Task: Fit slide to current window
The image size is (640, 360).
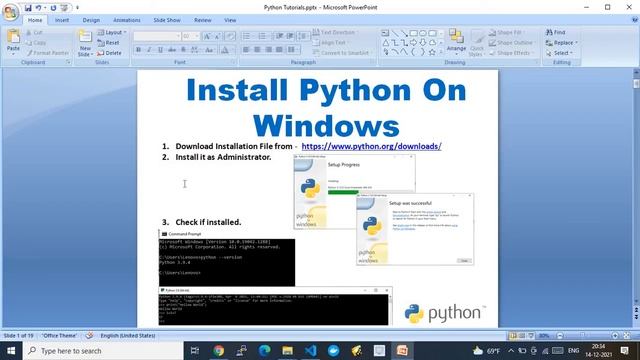Action: 627,336
